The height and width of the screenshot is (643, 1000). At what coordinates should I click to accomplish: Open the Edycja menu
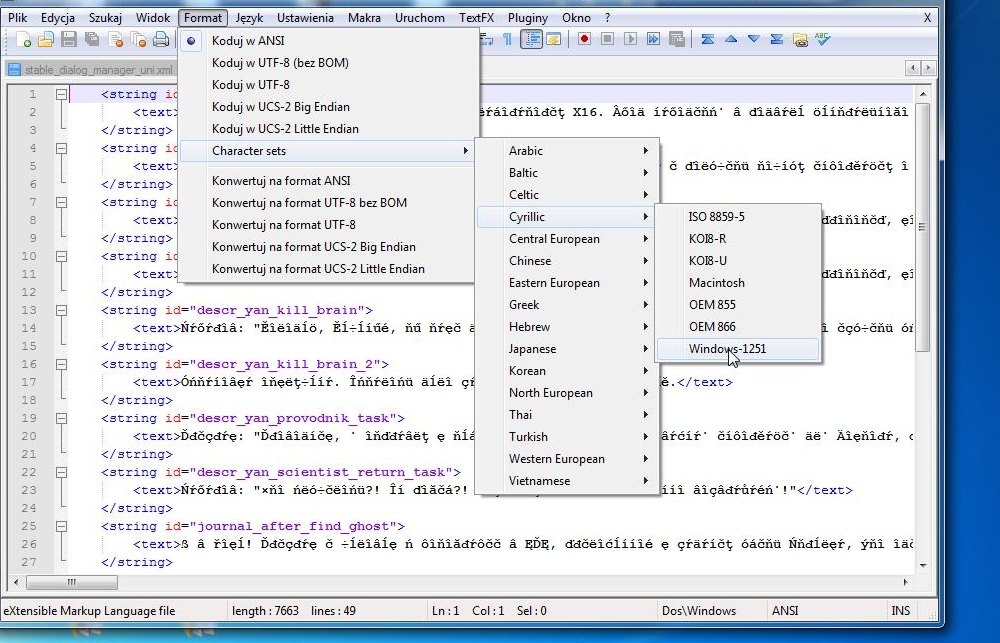point(57,18)
